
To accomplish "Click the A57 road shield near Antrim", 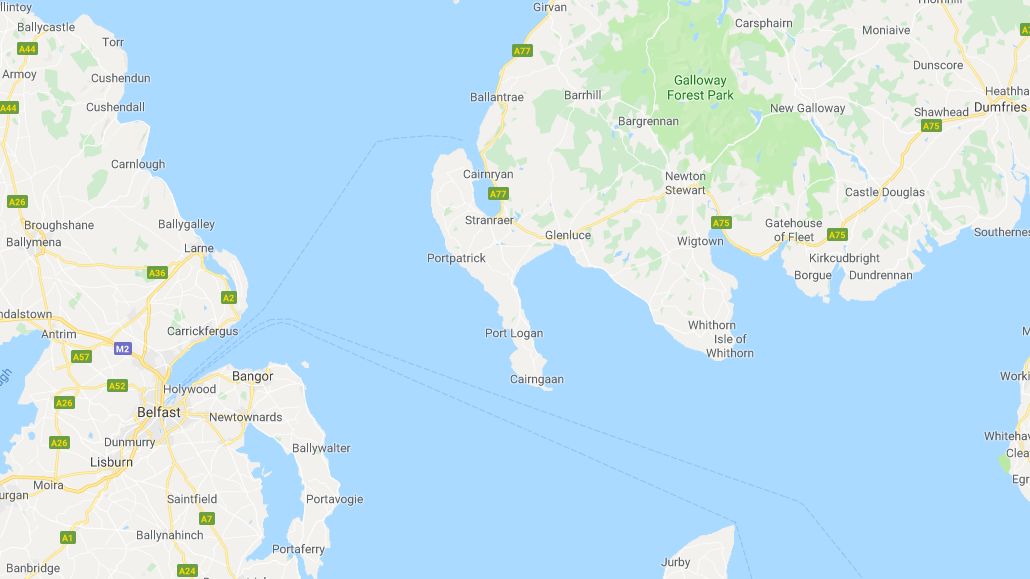I will pyautogui.click(x=81, y=357).
